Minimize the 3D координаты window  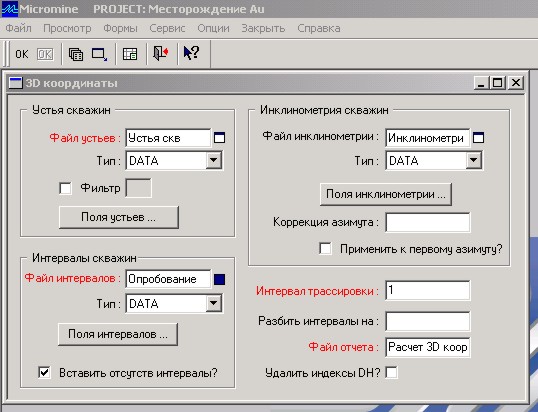[481, 83]
